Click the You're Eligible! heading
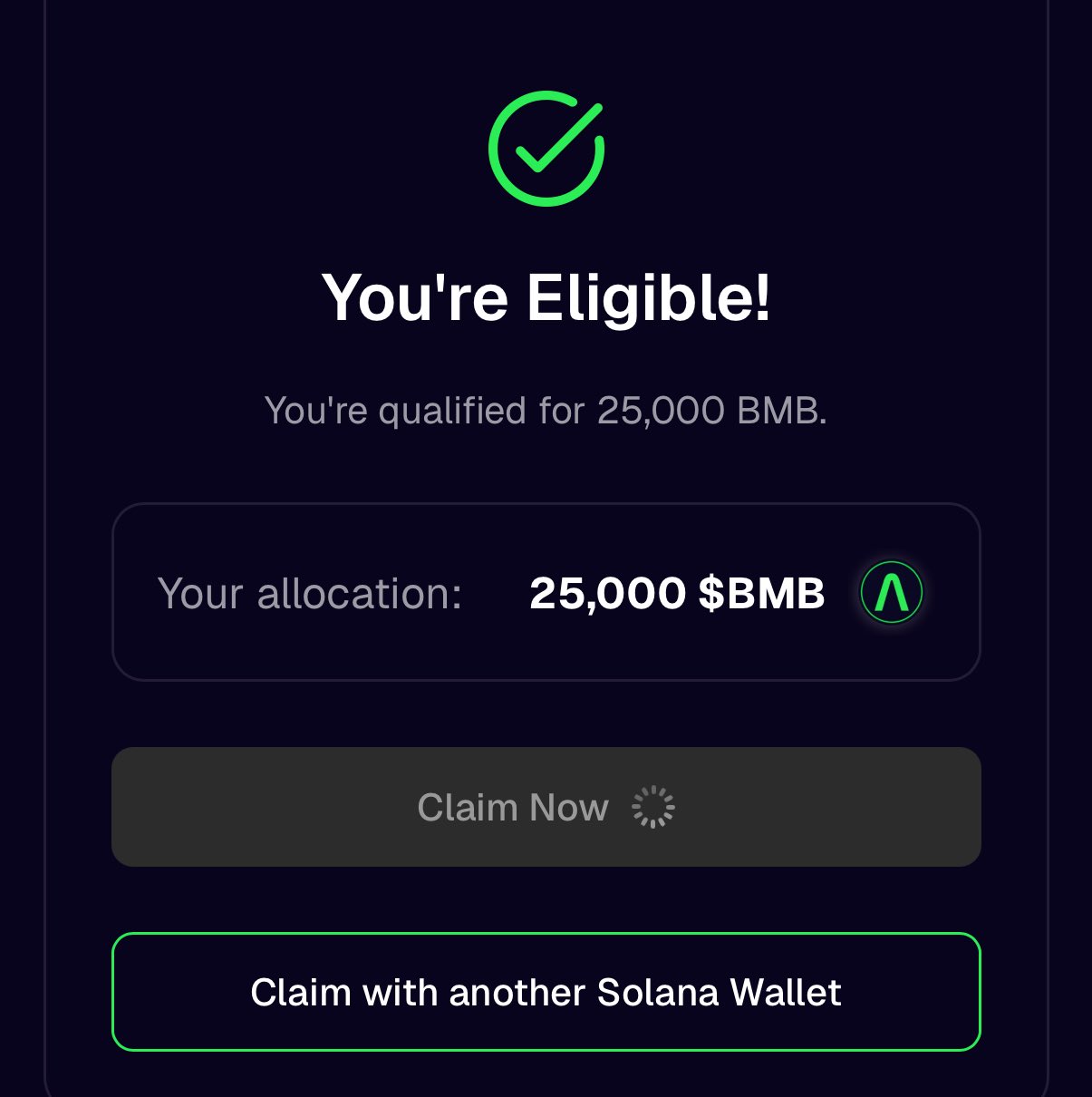This screenshot has height=1097, width=1092. (546, 297)
